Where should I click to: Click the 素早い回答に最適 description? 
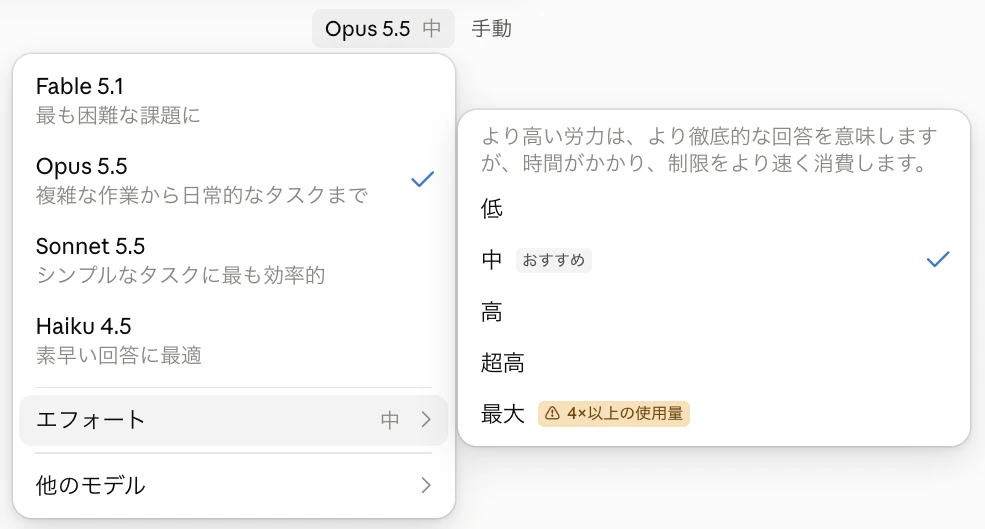(x=119, y=355)
